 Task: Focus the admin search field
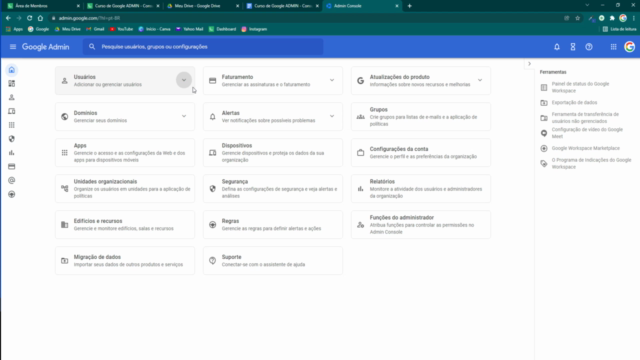(203, 47)
